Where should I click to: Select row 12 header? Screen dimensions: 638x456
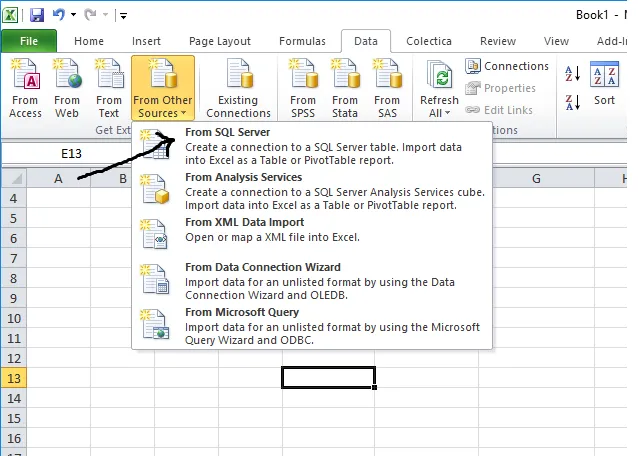coord(14,358)
